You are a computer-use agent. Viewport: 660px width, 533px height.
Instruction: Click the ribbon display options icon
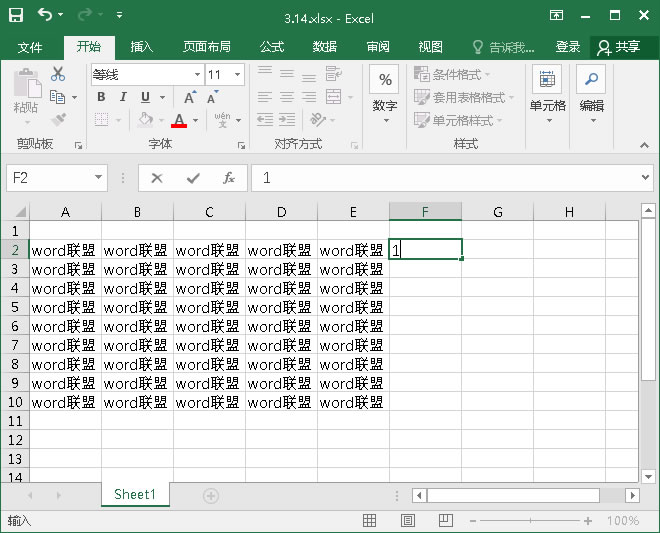point(556,16)
